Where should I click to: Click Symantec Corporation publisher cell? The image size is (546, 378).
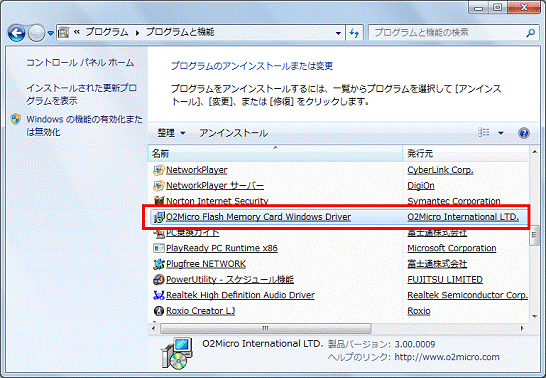coord(454,201)
